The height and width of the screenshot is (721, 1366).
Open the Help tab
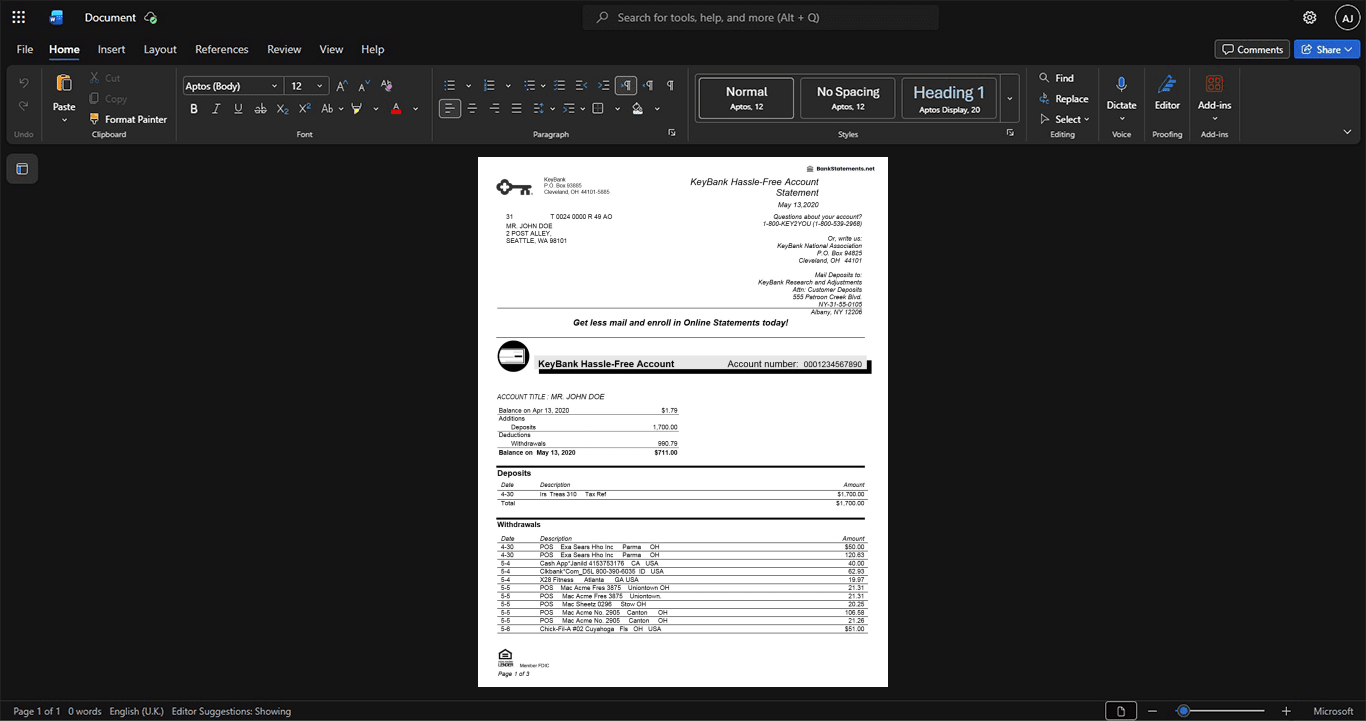[x=373, y=49]
